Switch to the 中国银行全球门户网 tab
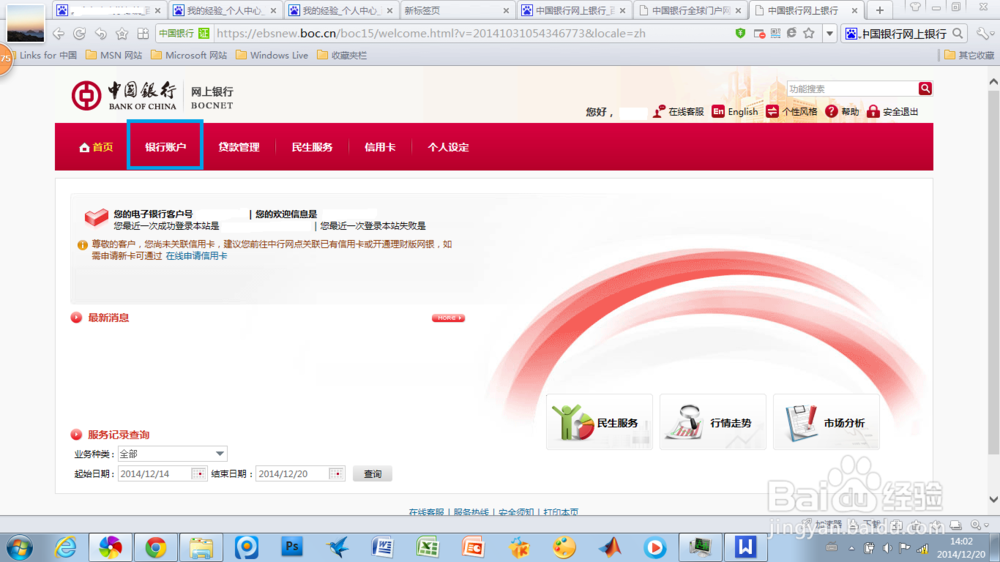This screenshot has width=1000, height=562. click(x=691, y=10)
